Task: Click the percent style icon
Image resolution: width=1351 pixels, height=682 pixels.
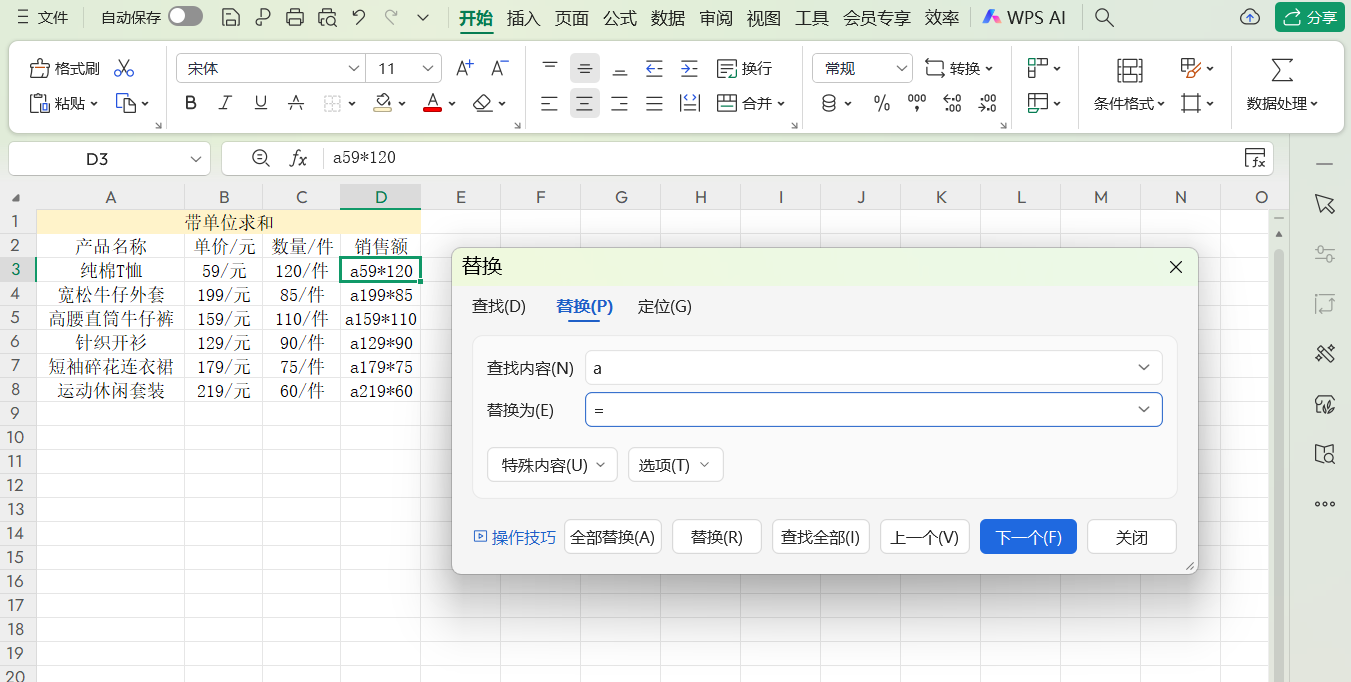Action: click(881, 103)
